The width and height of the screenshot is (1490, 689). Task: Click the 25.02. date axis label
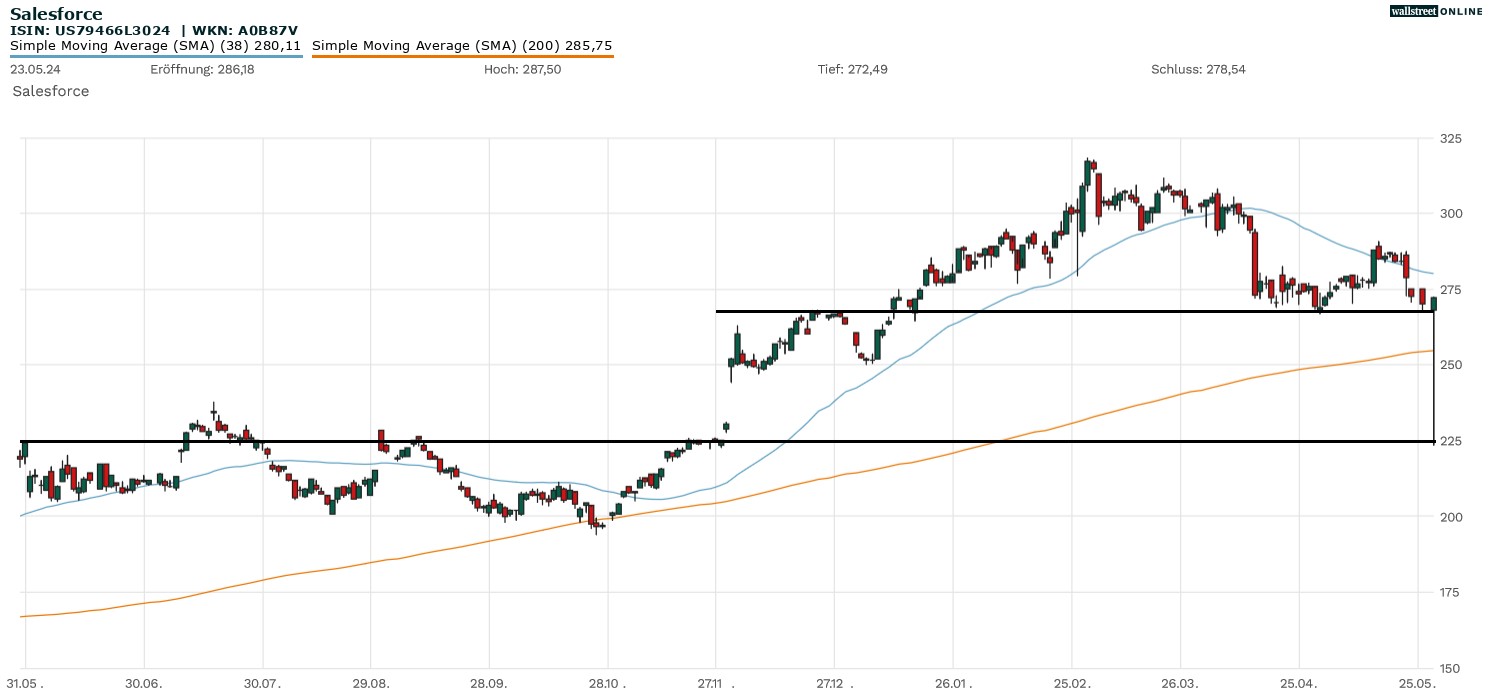click(x=1072, y=682)
